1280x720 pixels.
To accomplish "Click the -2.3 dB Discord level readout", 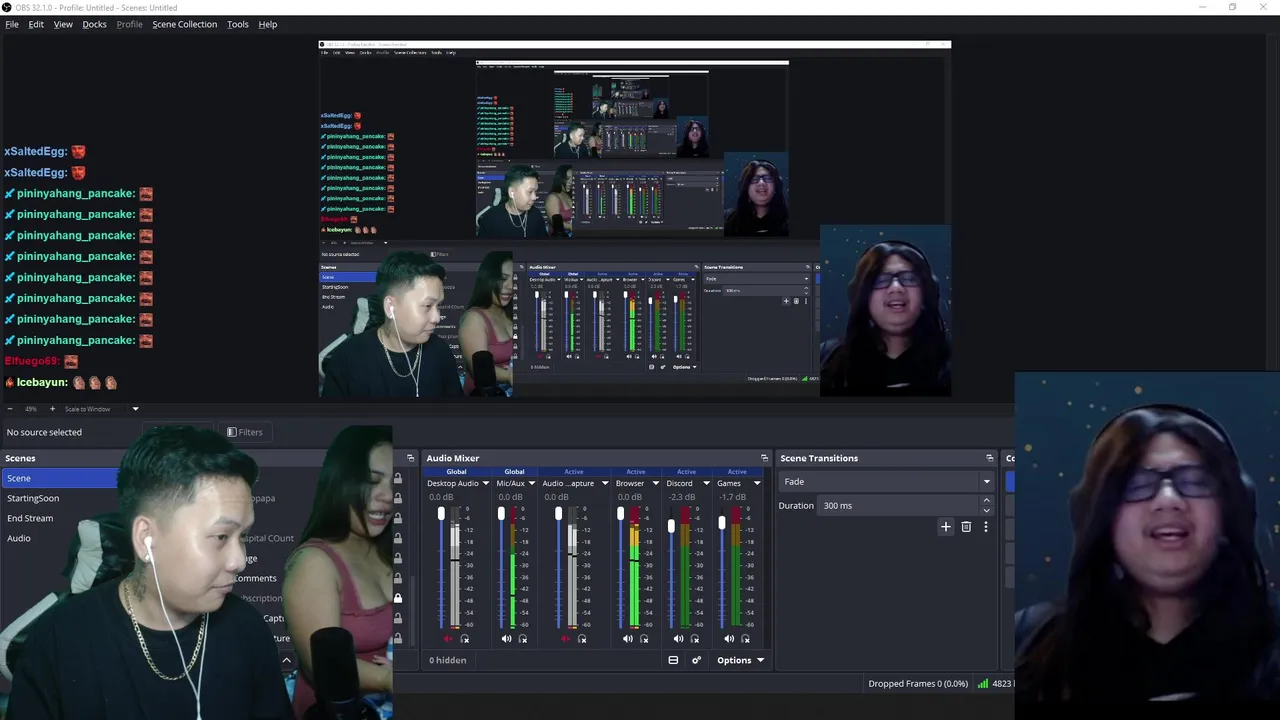I will [682, 497].
